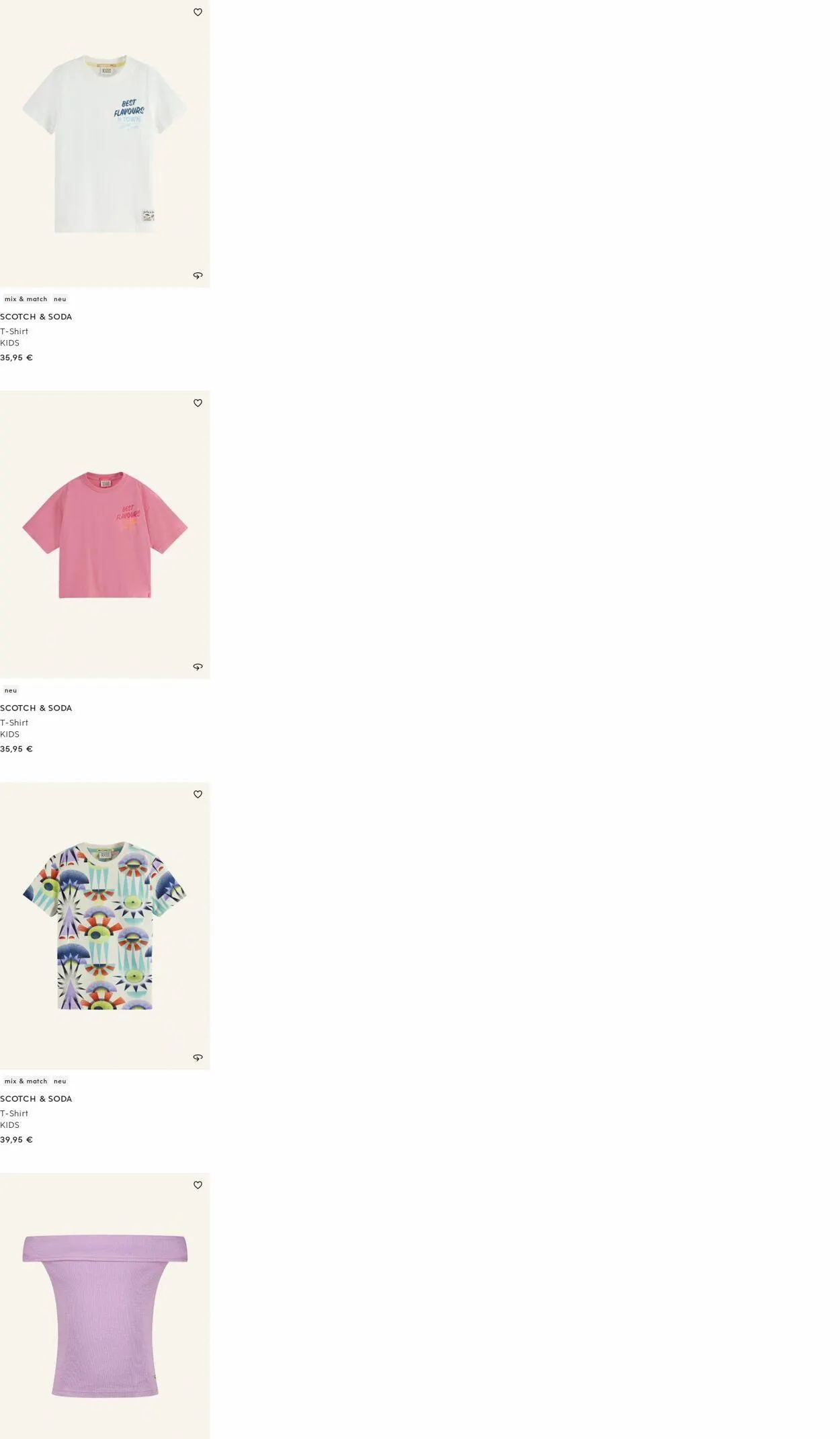Click the 39,95 € price
Viewport: 840px width, 1439px height.
16,1139
